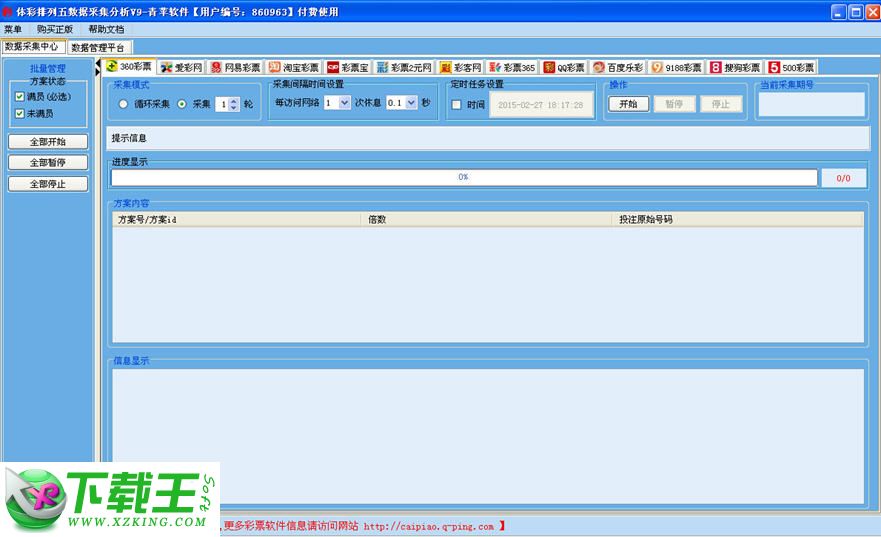Click the caipiao.q-ping.com website link

click(x=429, y=527)
